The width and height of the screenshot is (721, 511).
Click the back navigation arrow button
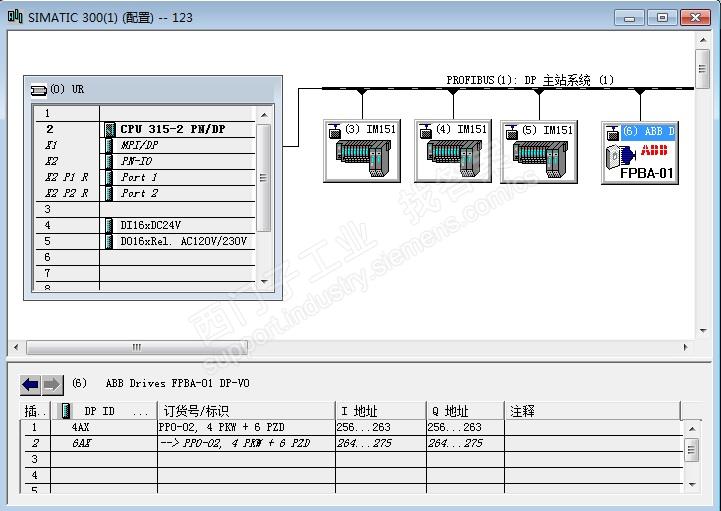(30, 385)
